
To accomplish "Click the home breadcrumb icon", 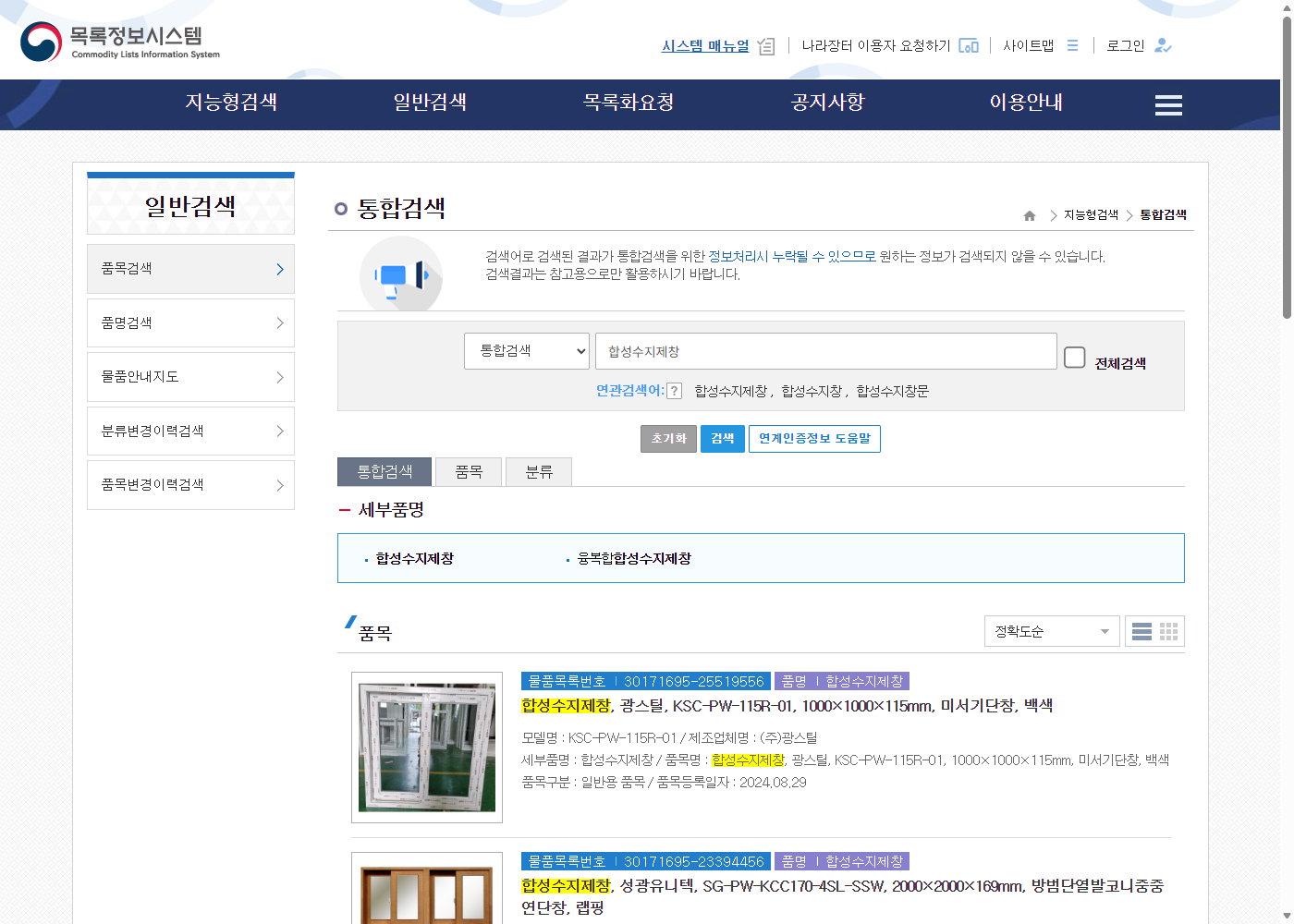I will point(1030,215).
